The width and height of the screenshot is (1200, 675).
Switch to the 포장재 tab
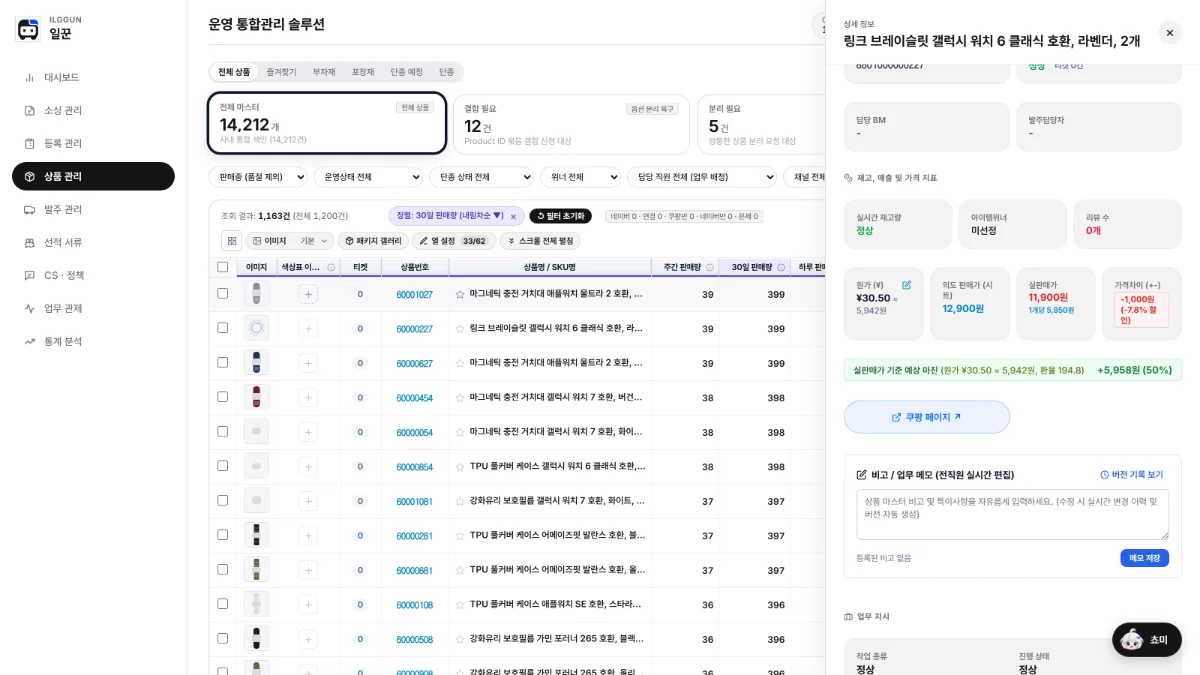point(362,72)
